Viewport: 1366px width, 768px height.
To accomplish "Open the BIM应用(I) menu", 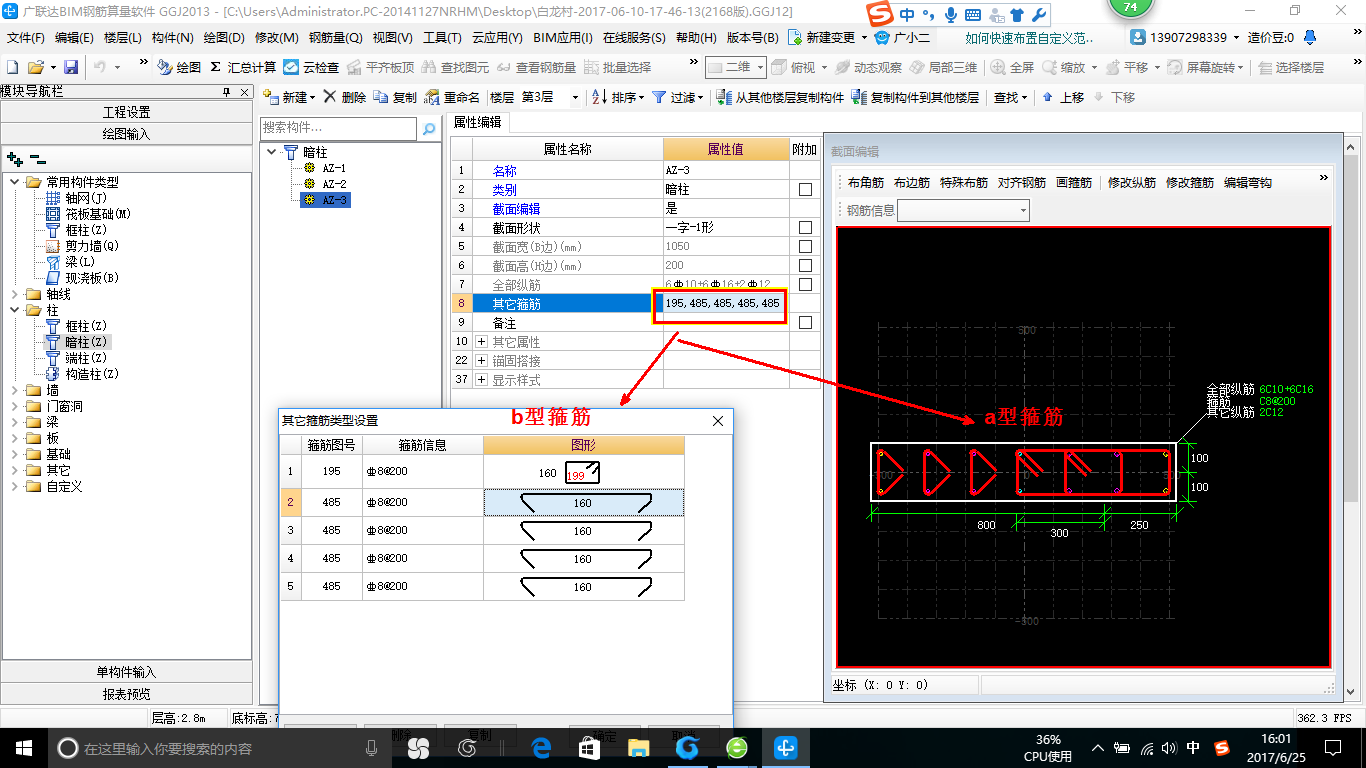I will [563, 38].
